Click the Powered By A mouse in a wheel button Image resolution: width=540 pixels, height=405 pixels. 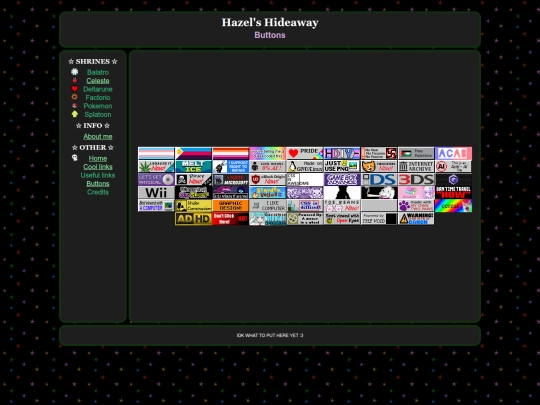(x=305, y=219)
